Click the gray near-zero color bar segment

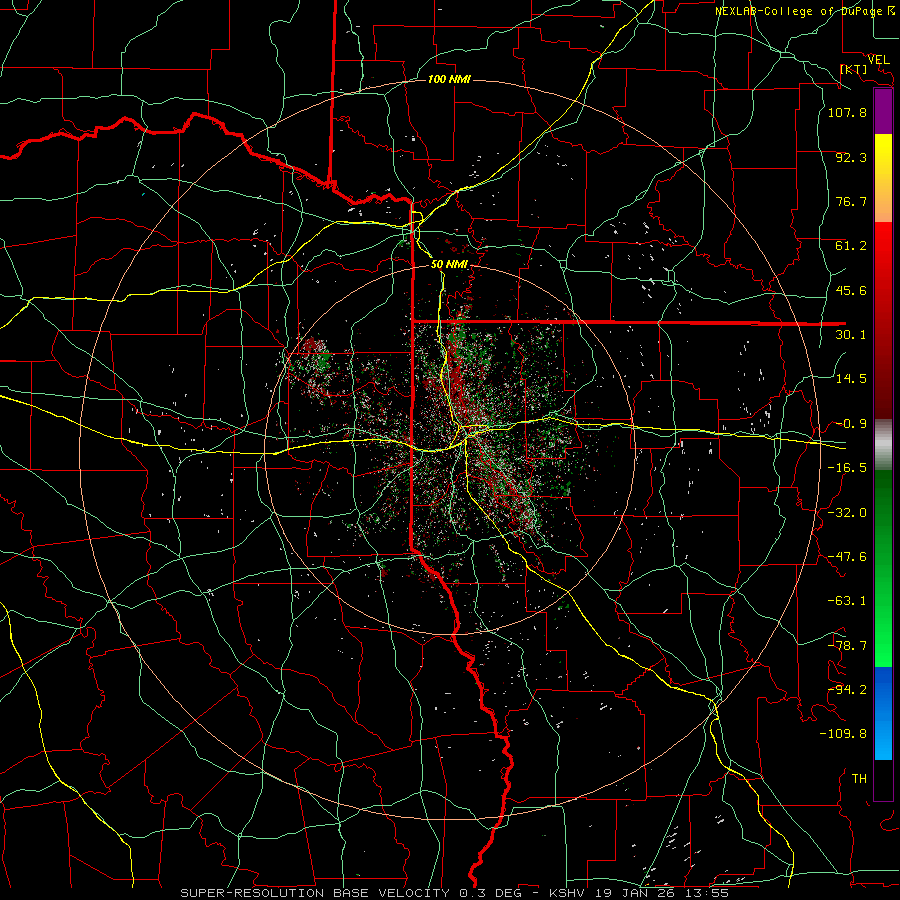click(883, 444)
